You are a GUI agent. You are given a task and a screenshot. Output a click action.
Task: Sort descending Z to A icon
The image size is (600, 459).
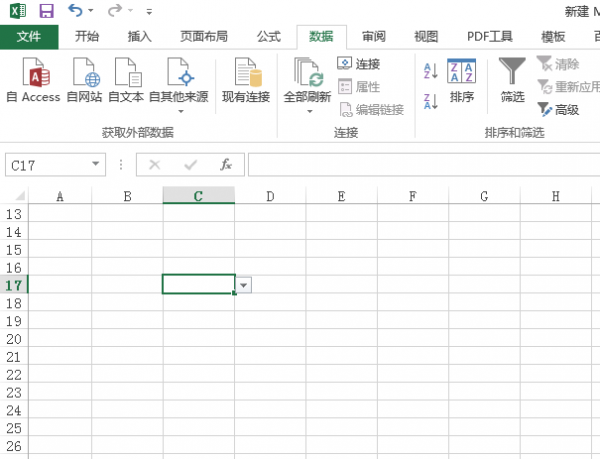pyautogui.click(x=431, y=102)
